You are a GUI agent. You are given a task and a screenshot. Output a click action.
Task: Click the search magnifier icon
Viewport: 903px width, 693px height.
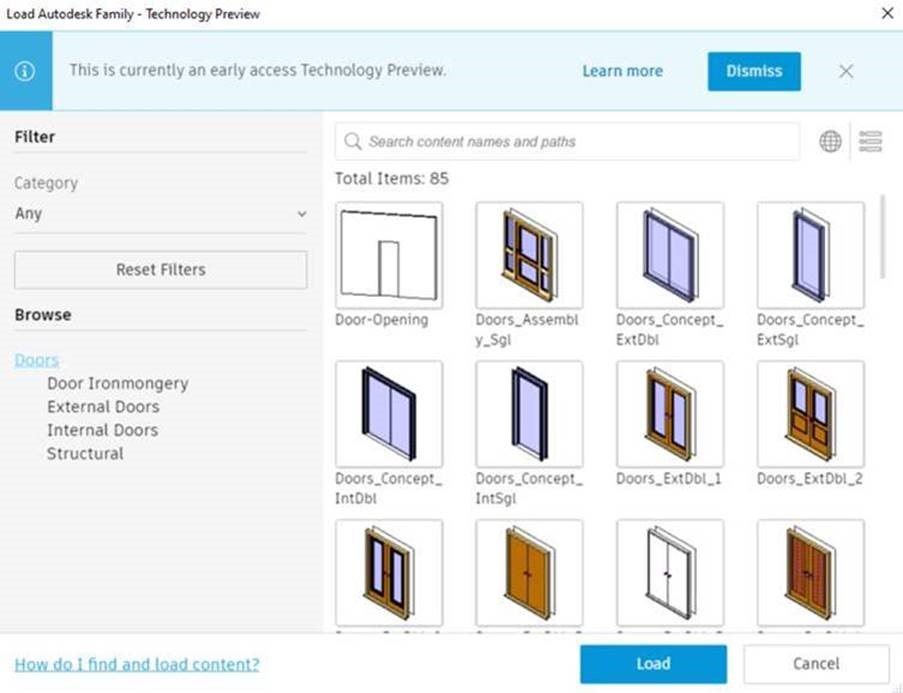352,141
